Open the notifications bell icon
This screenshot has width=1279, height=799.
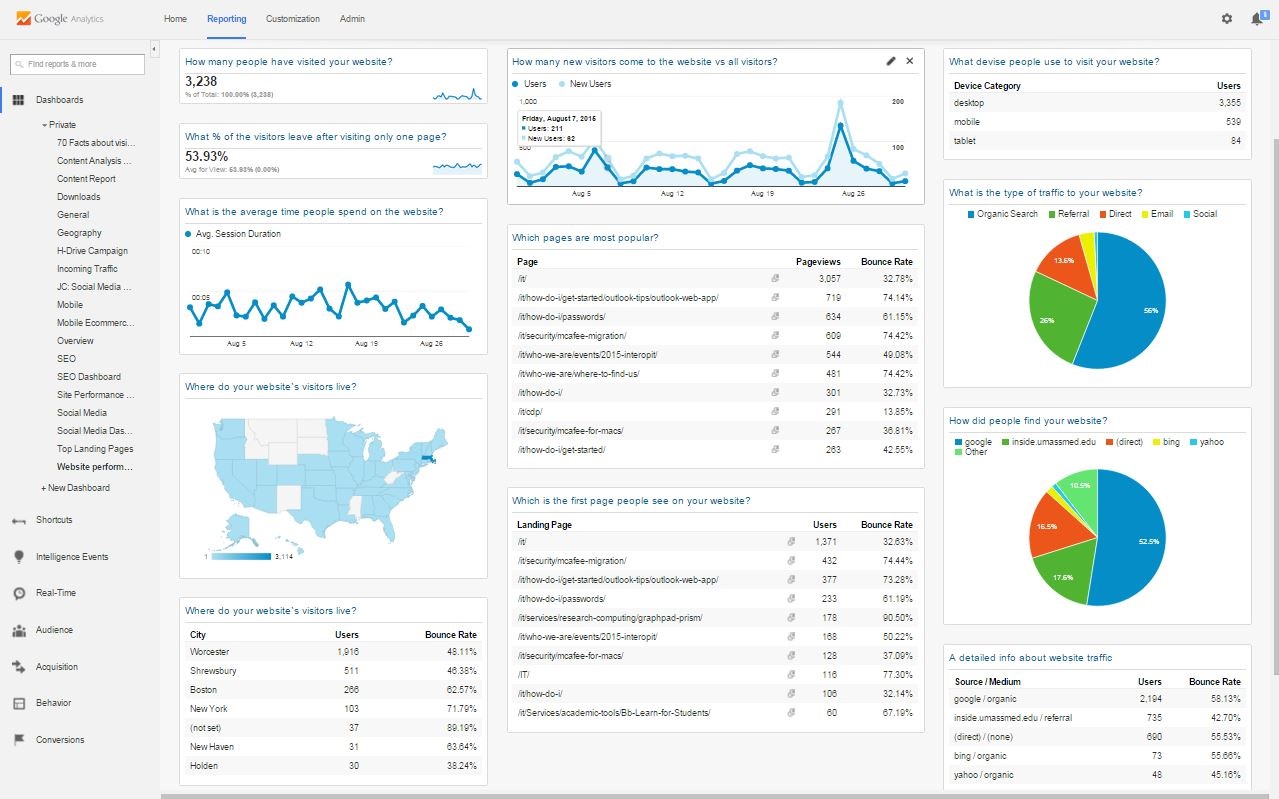click(x=1256, y=19)
